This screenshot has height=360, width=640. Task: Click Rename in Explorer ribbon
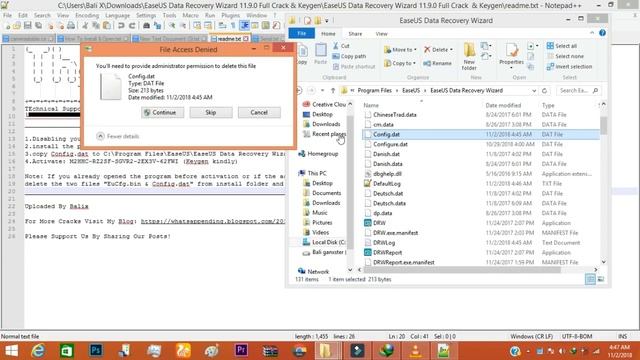[438, 63]
